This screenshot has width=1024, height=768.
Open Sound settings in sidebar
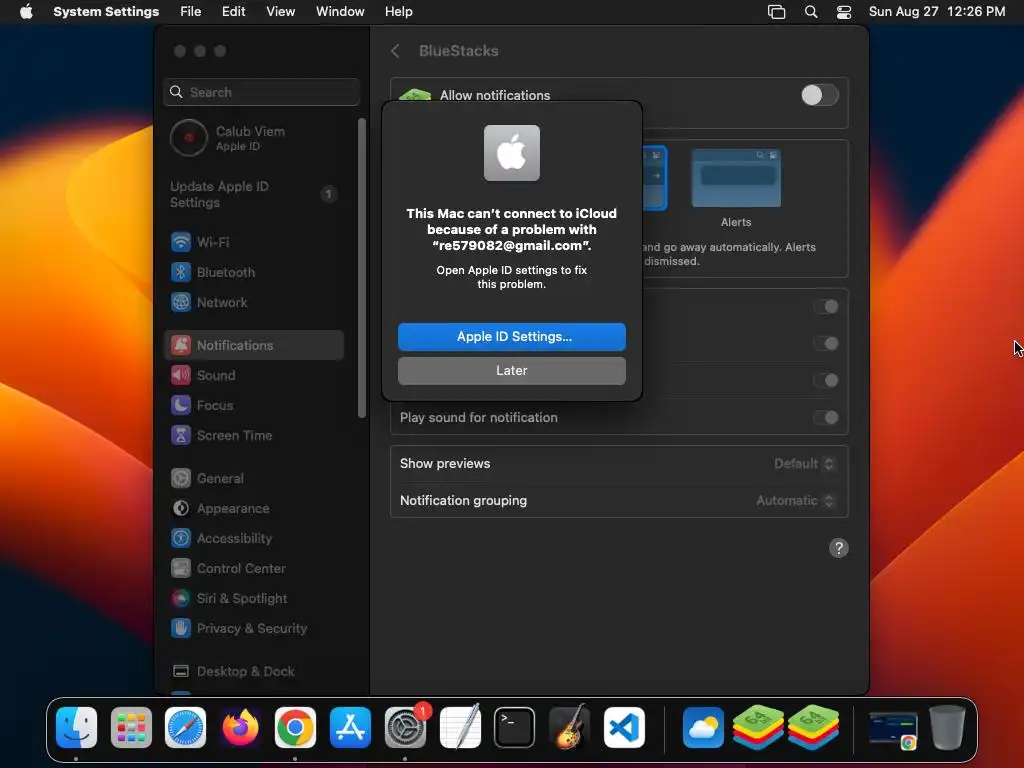(253, 376)
